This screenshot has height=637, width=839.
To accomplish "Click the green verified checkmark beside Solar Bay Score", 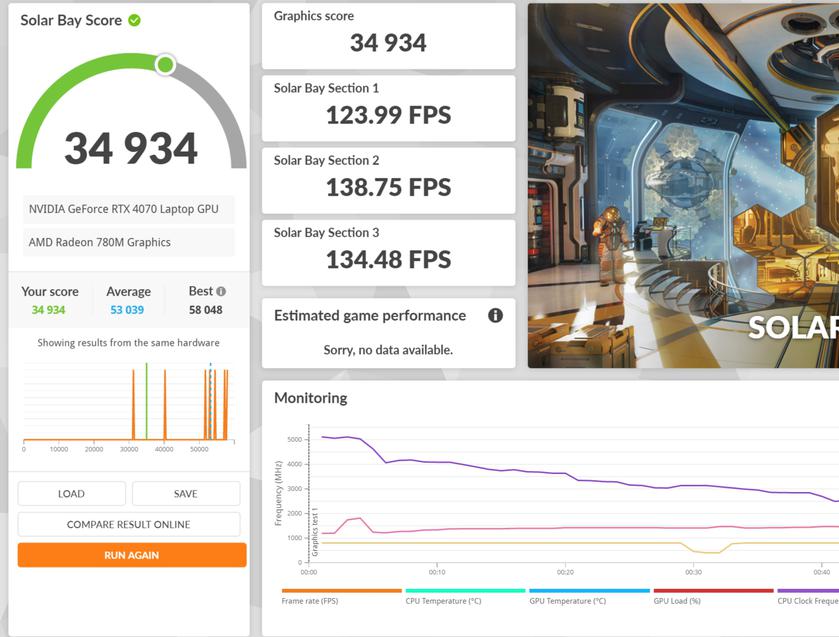I will (135, 20).
